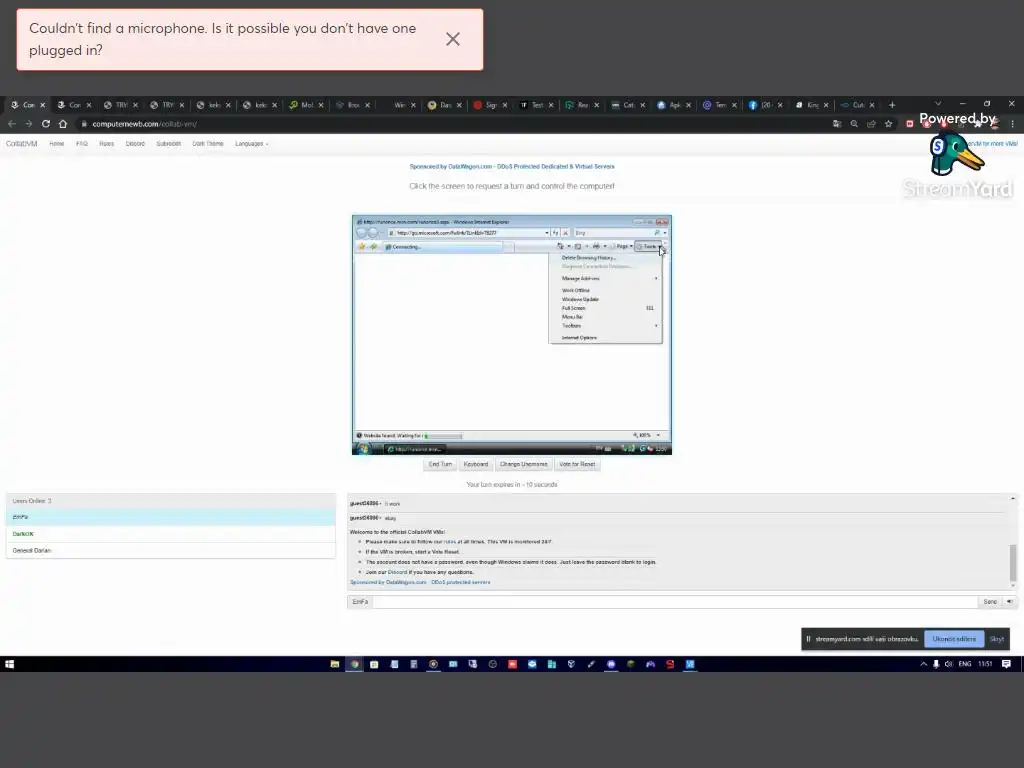Dismiss the microphone not found notification
The width and height of the screenshot is (1024, 768).
pyautogui.click(x=453, y=39)
